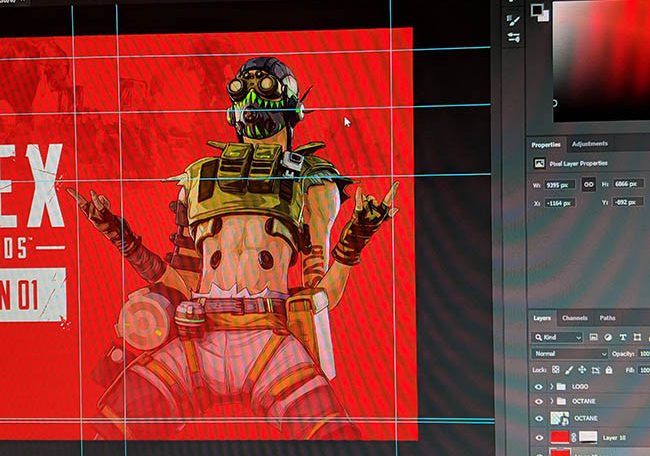Hide the Layer 10 red layer
The image size is (650, 456).
539,438
